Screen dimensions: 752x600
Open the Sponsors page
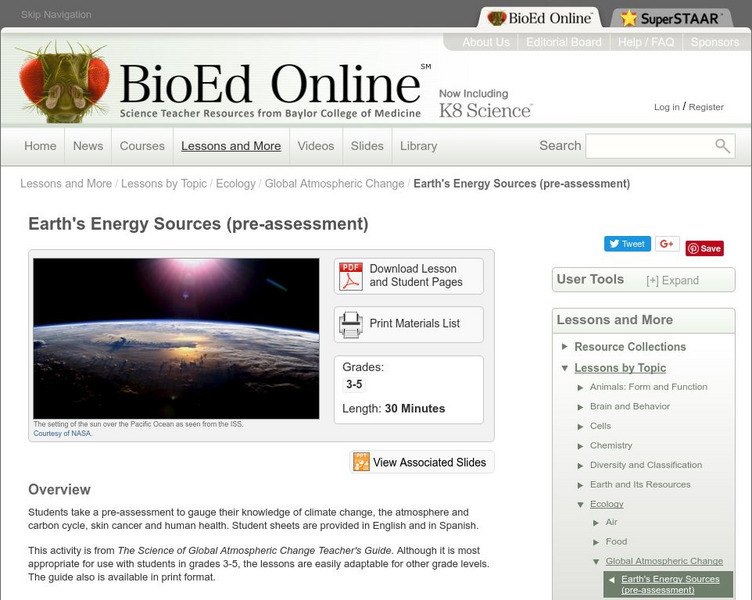click(x=715, y=42)
